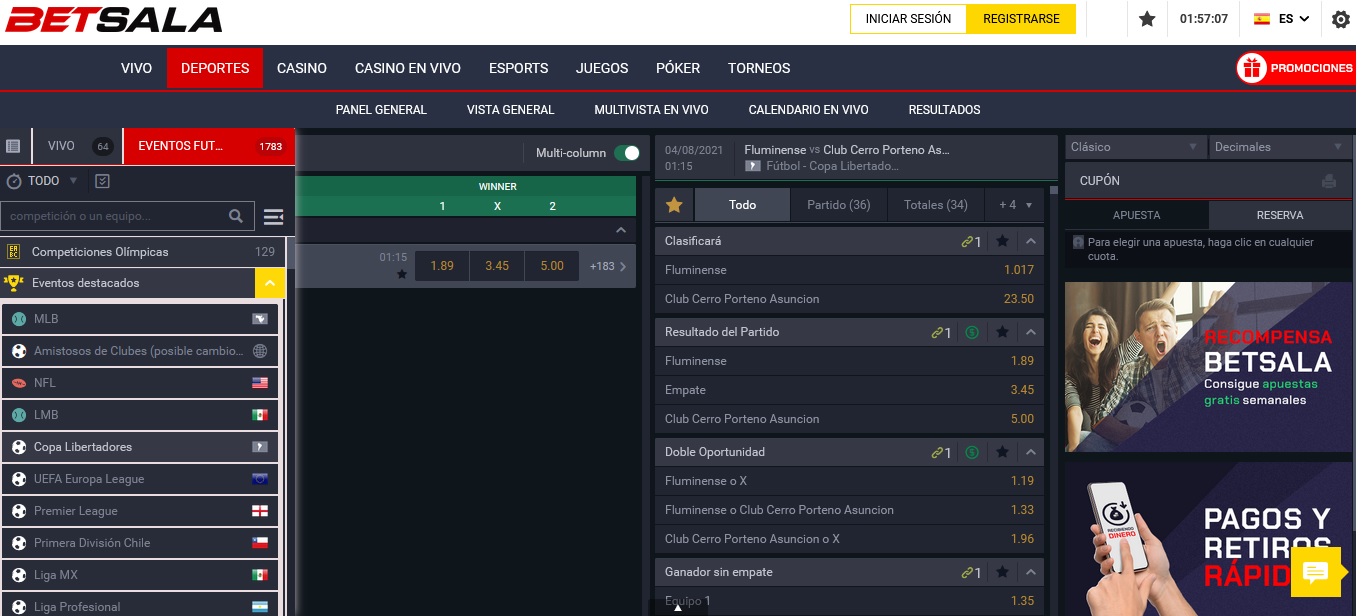Screen dimensions: 1366x616
Task: Select Fluminense o X at 1.19
Action: point(849,481)
